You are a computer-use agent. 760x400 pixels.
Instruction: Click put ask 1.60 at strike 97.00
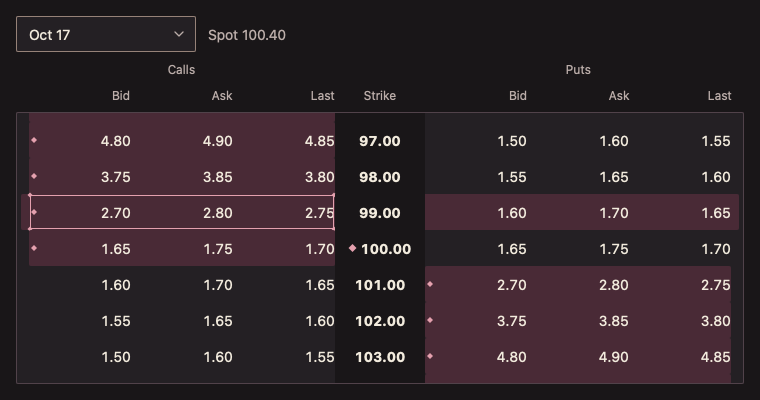point(614,141)
